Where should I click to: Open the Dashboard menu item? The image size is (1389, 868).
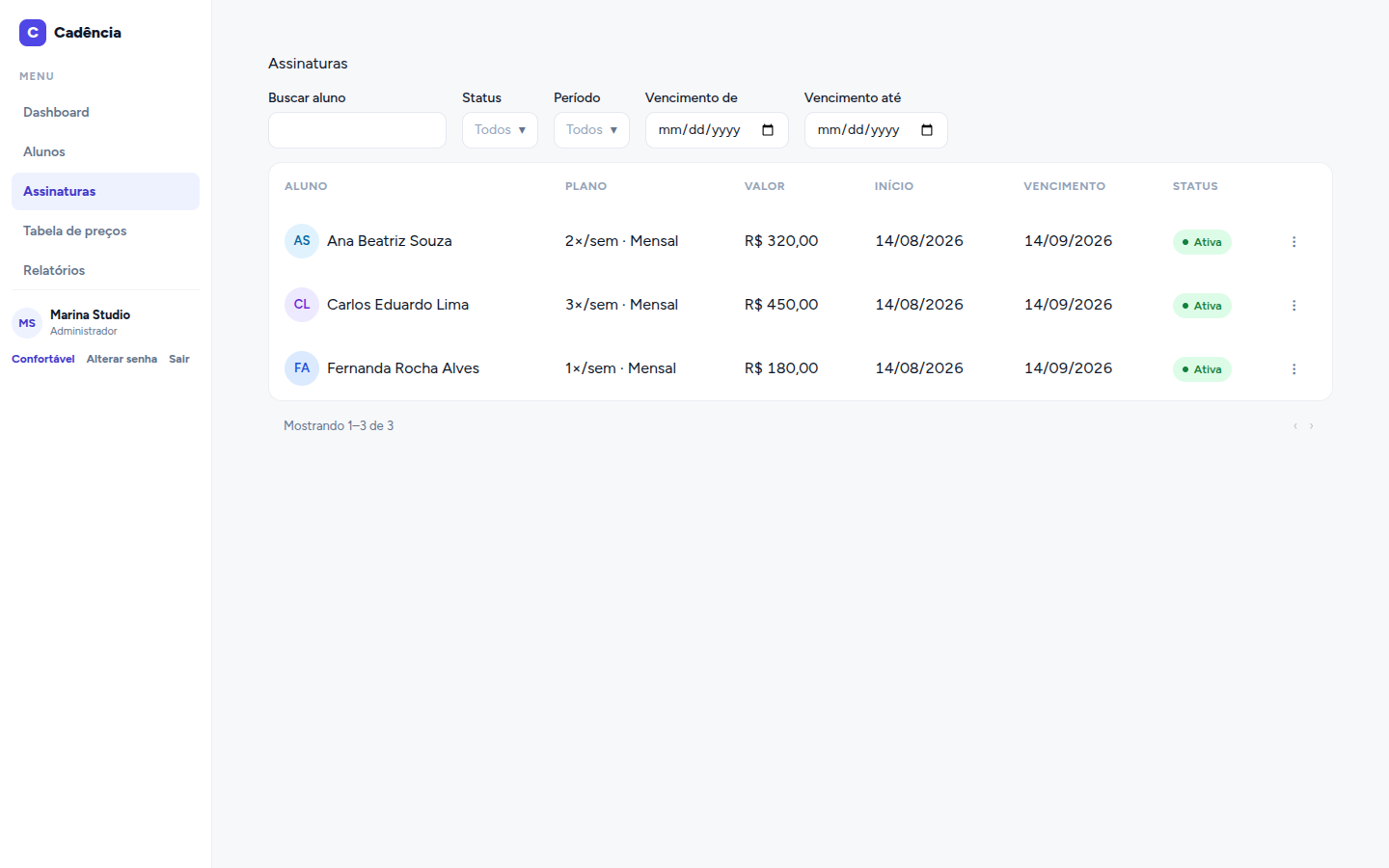pyautogui.click(x=105, y=113)
